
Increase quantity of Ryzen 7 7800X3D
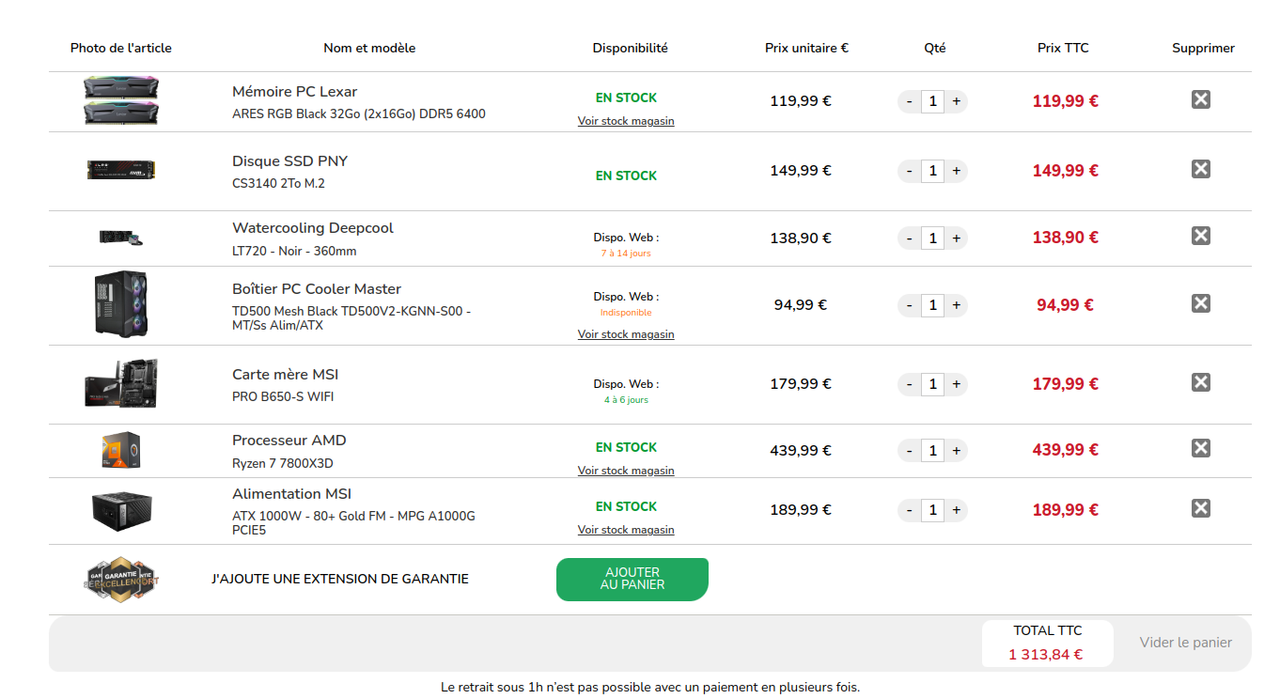(x=956, y=451)
